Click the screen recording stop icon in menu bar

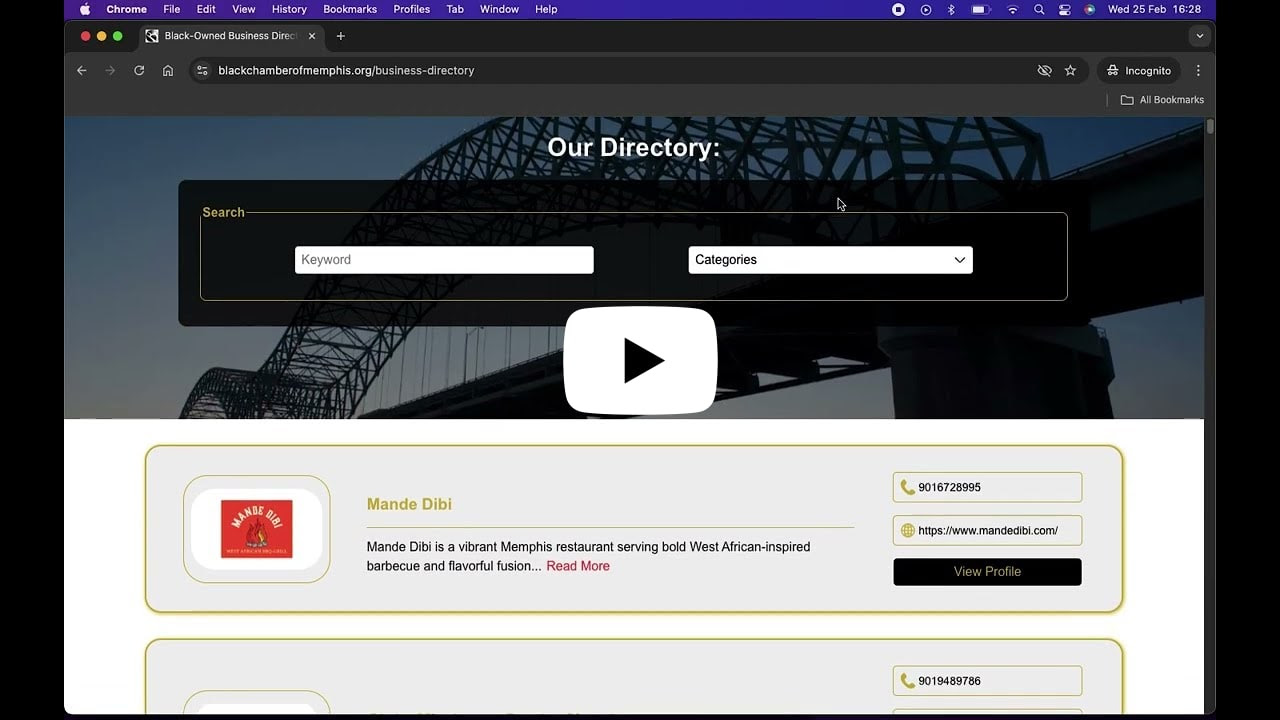click(898, 9)
